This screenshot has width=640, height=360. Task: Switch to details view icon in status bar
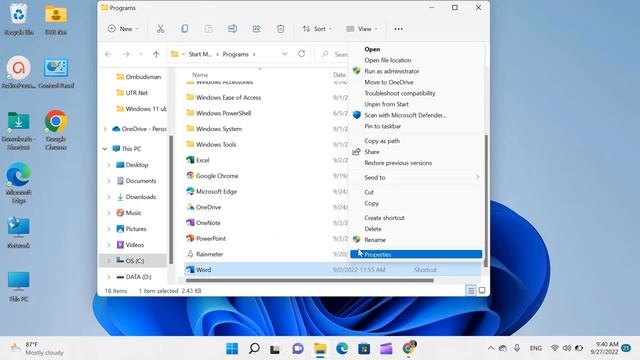click(x=471, y=291)
